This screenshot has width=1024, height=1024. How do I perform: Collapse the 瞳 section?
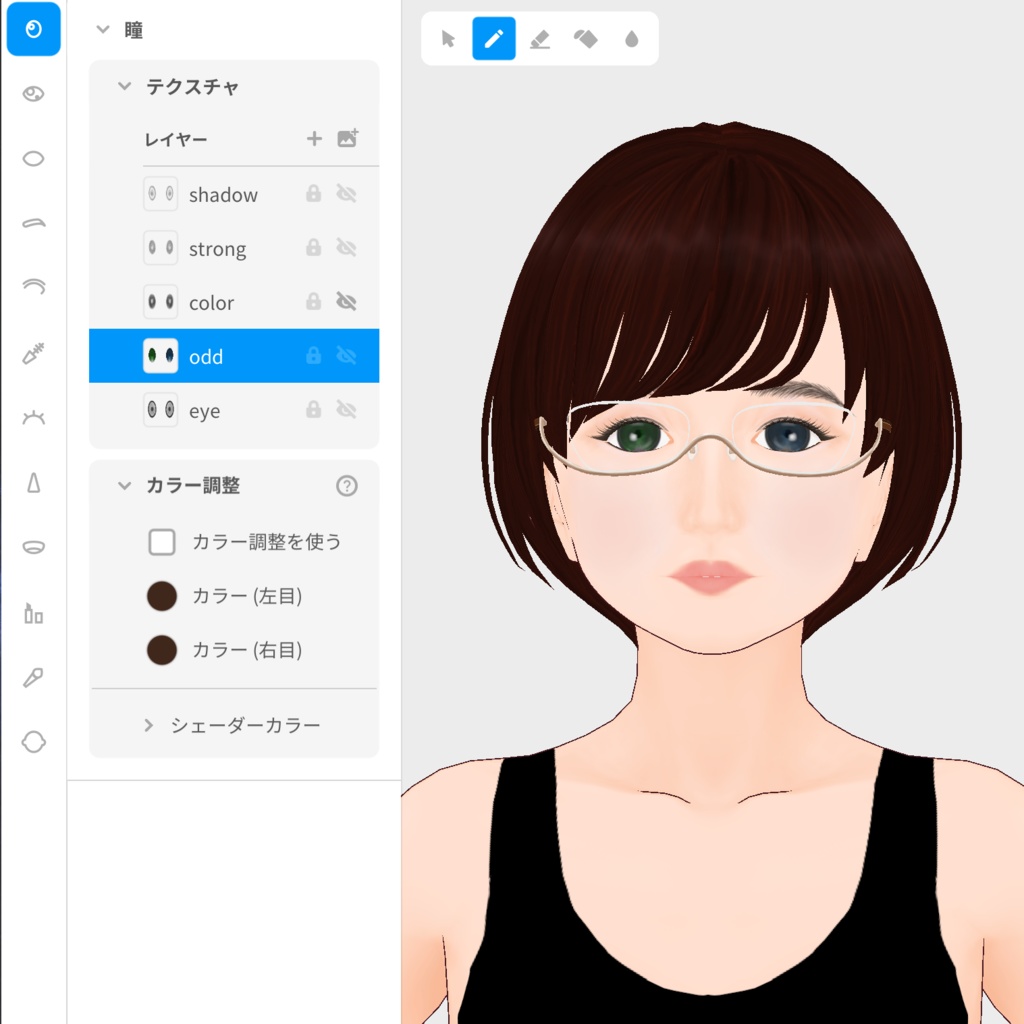pyautogui.click(x=101, y=30)
